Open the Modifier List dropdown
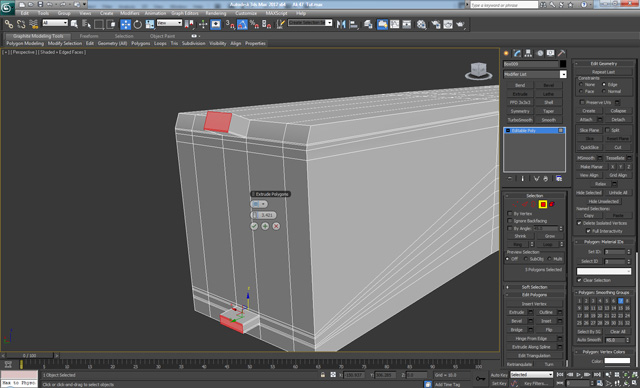 [535, 74]
